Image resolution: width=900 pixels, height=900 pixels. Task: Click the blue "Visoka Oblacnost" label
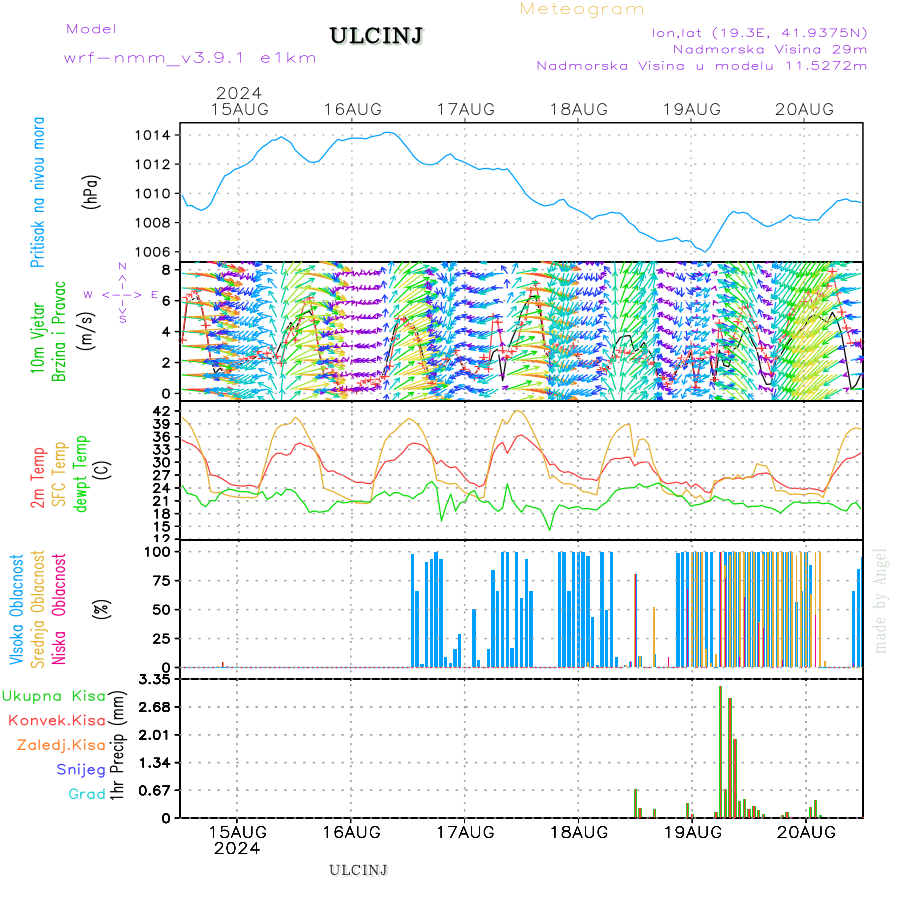point(16,610)
